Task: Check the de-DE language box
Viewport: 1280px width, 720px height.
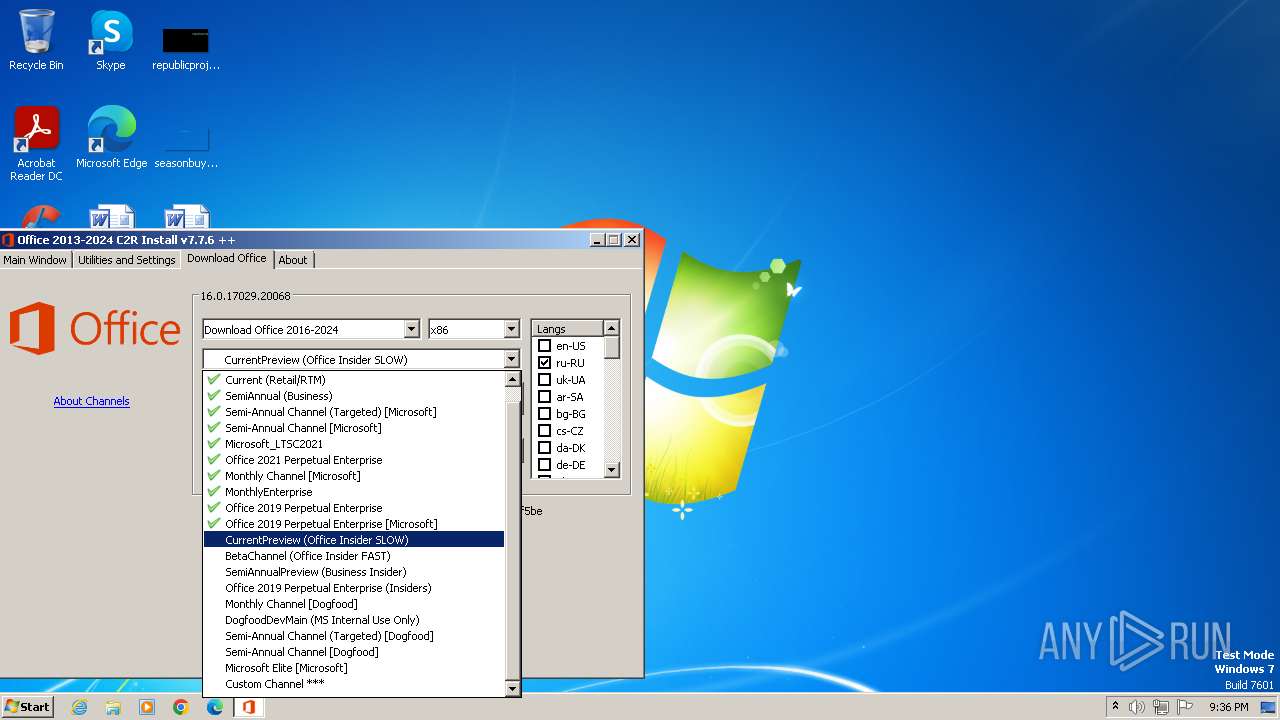Action: 545,465
